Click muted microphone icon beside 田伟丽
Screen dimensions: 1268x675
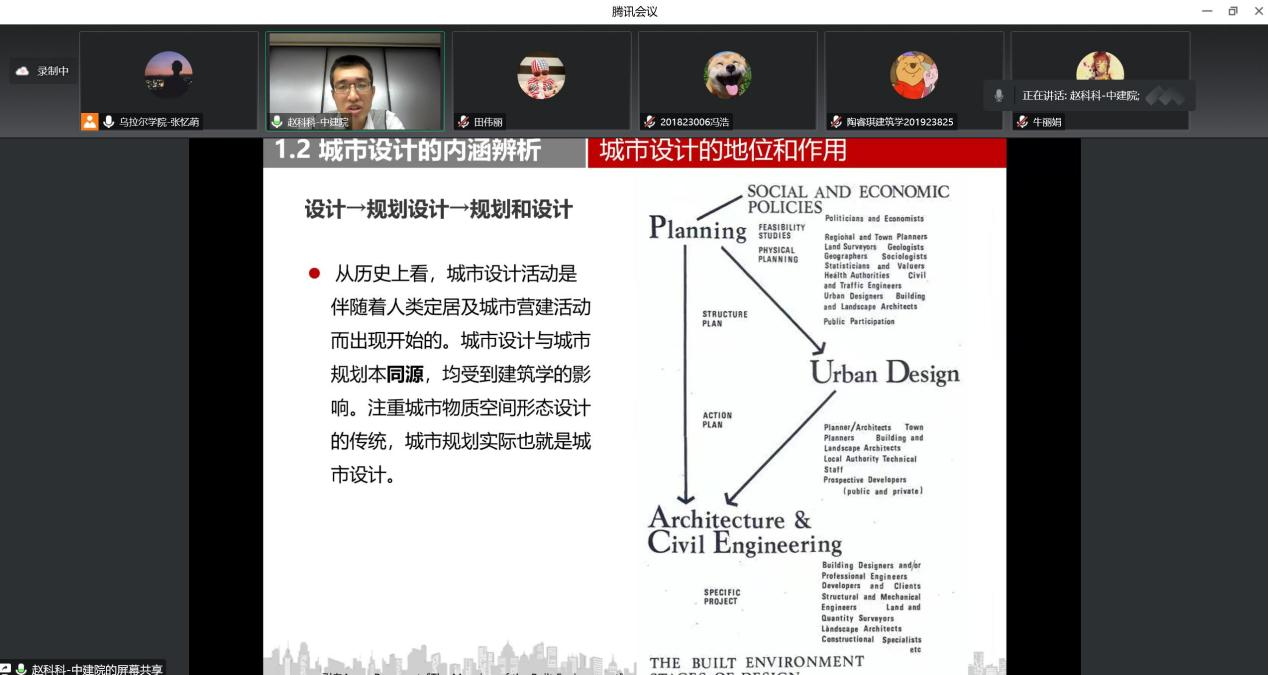coord(463,122)
